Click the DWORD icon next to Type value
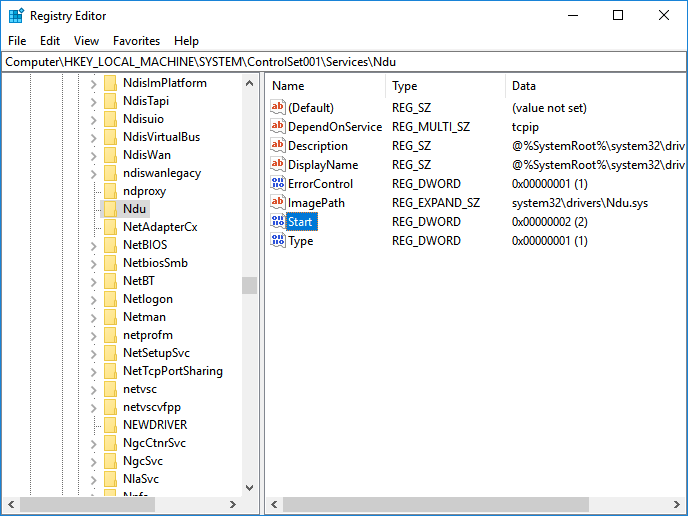The width and height of the screenshot is (688, 516). click(x=278, y=241)
